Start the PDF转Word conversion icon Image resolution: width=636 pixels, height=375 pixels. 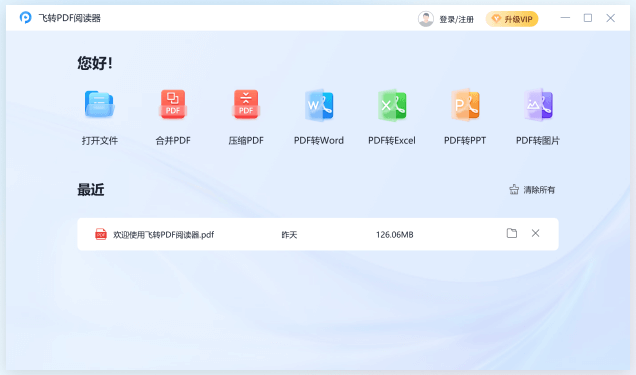319,105
